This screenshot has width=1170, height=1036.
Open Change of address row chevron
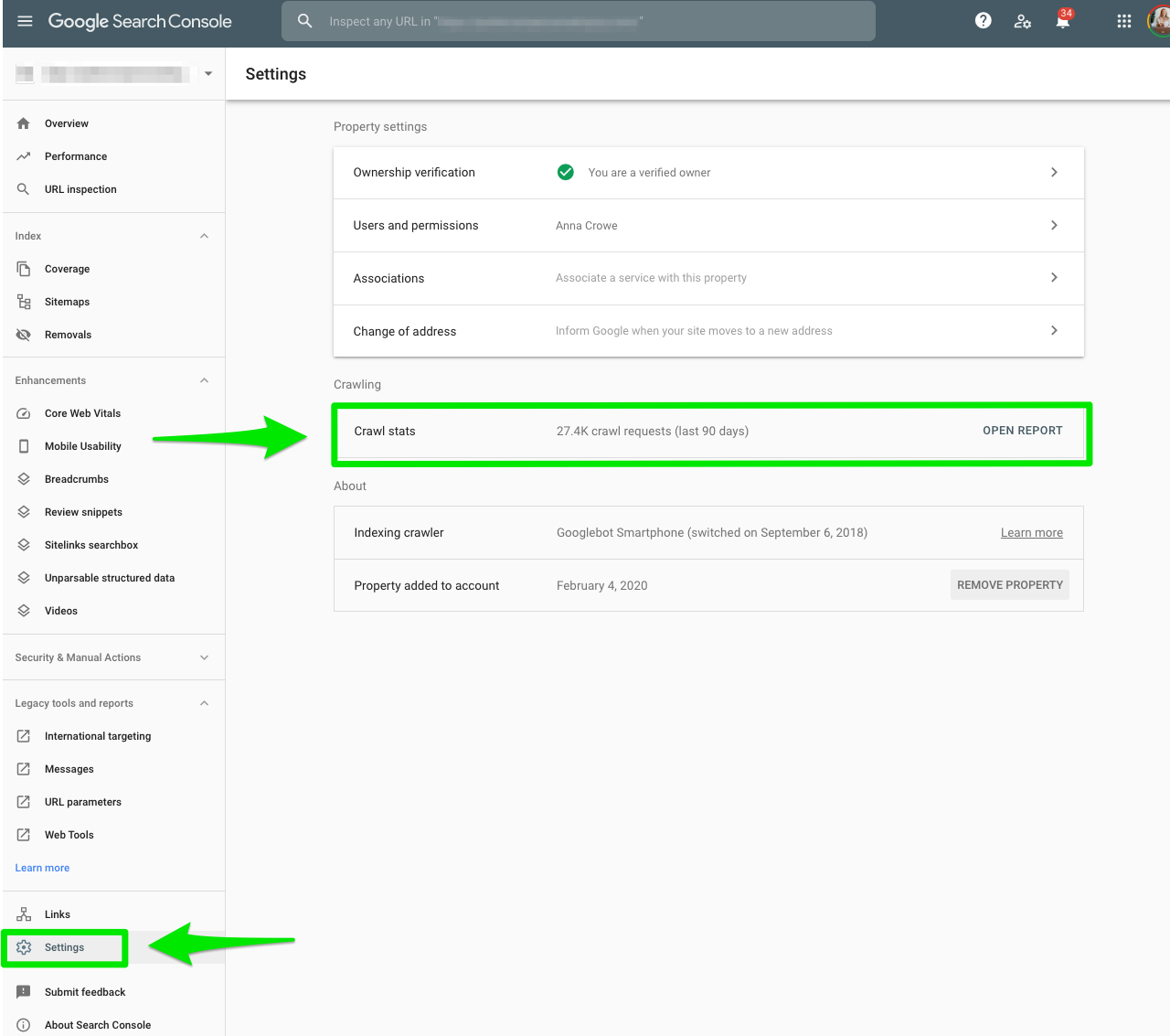point(1054,330)
